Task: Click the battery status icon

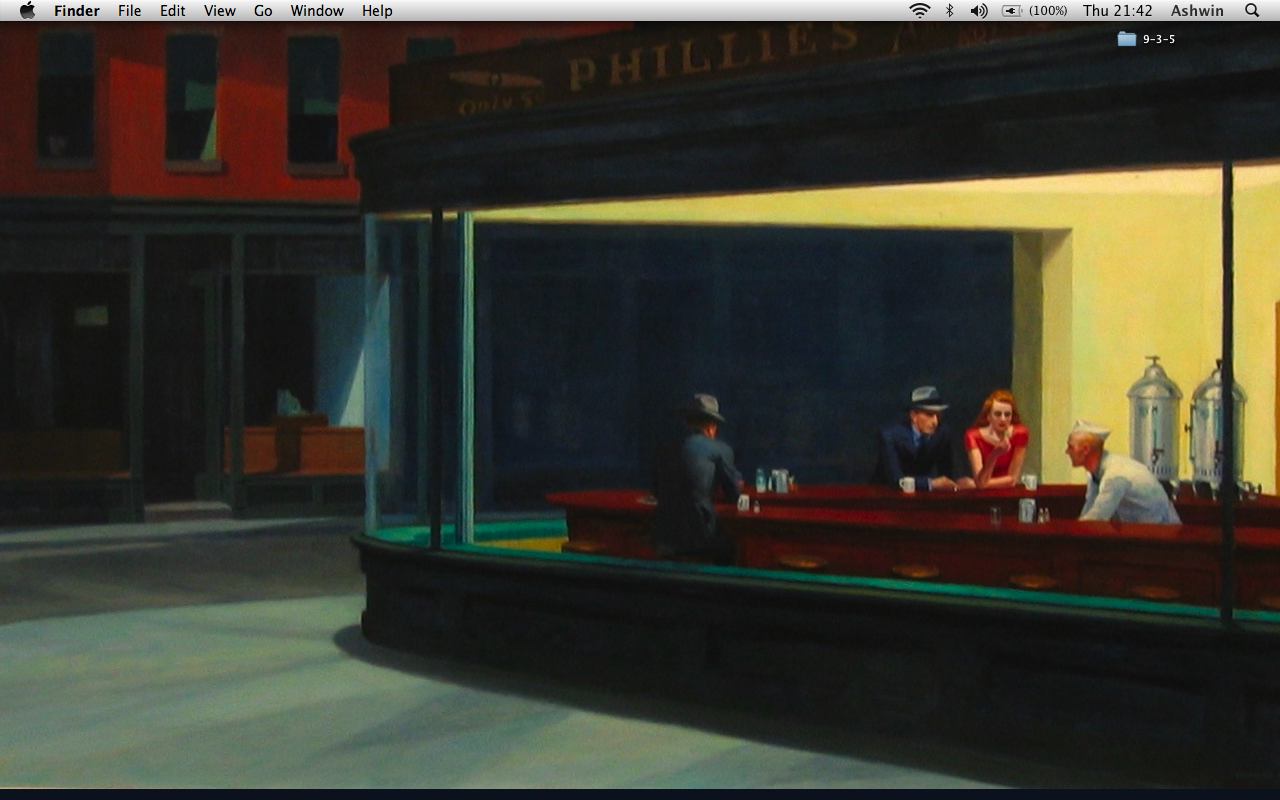Action: click(x=1012, y=11)
